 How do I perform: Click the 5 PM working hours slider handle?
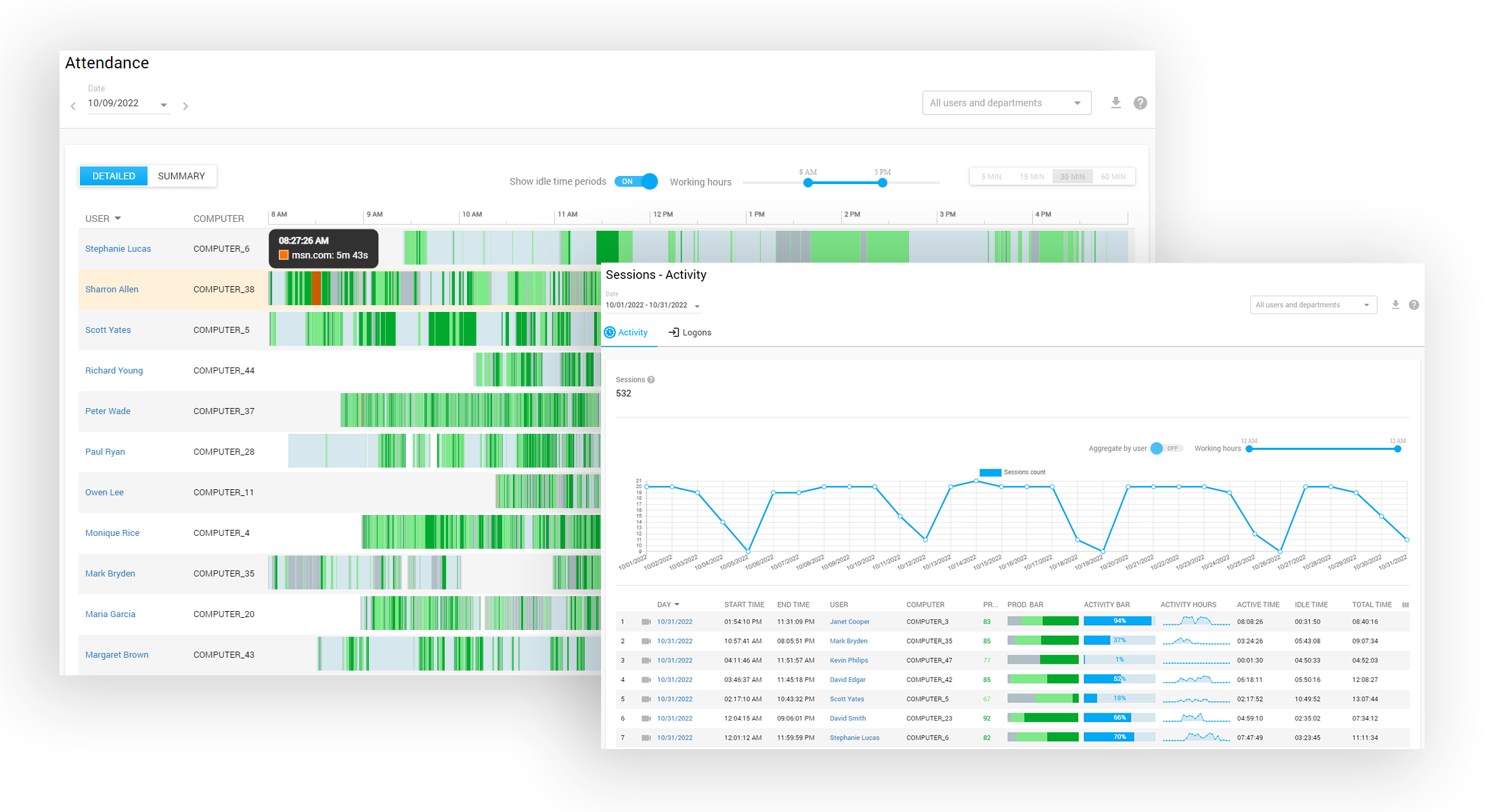(882, 183)
